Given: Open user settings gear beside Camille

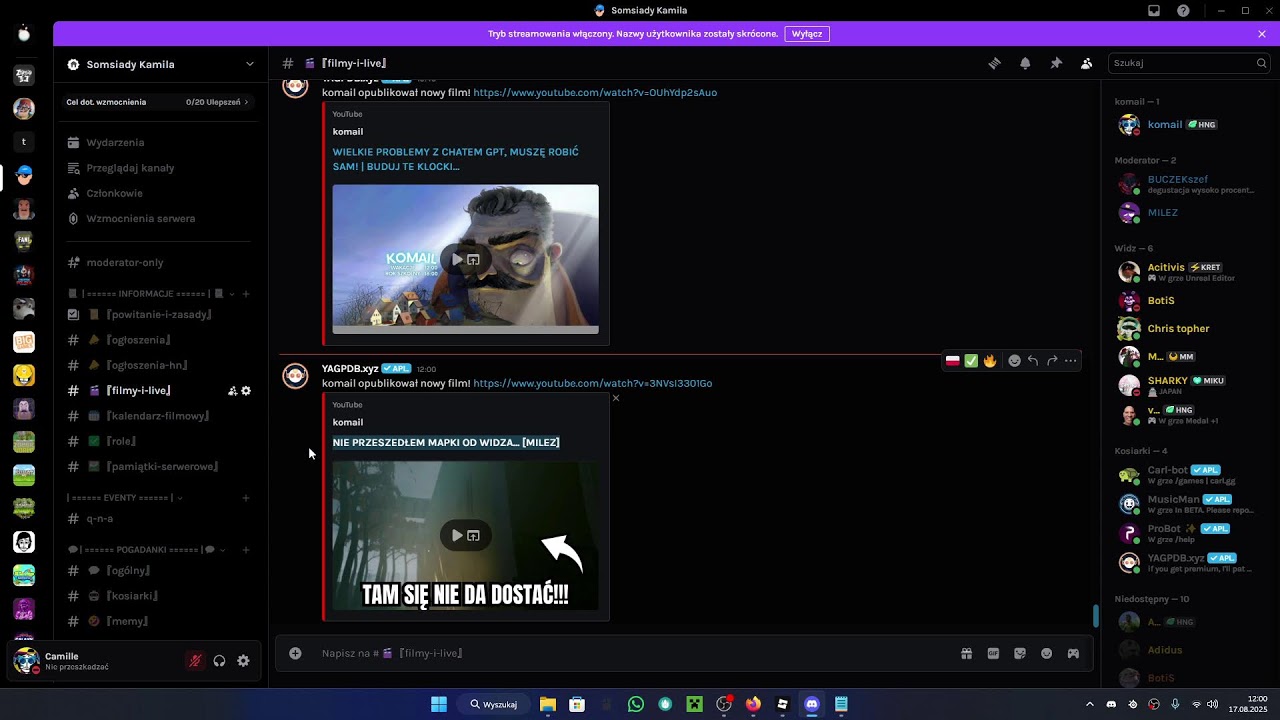Looking at the screenshot, I should (x=243, y=661).
